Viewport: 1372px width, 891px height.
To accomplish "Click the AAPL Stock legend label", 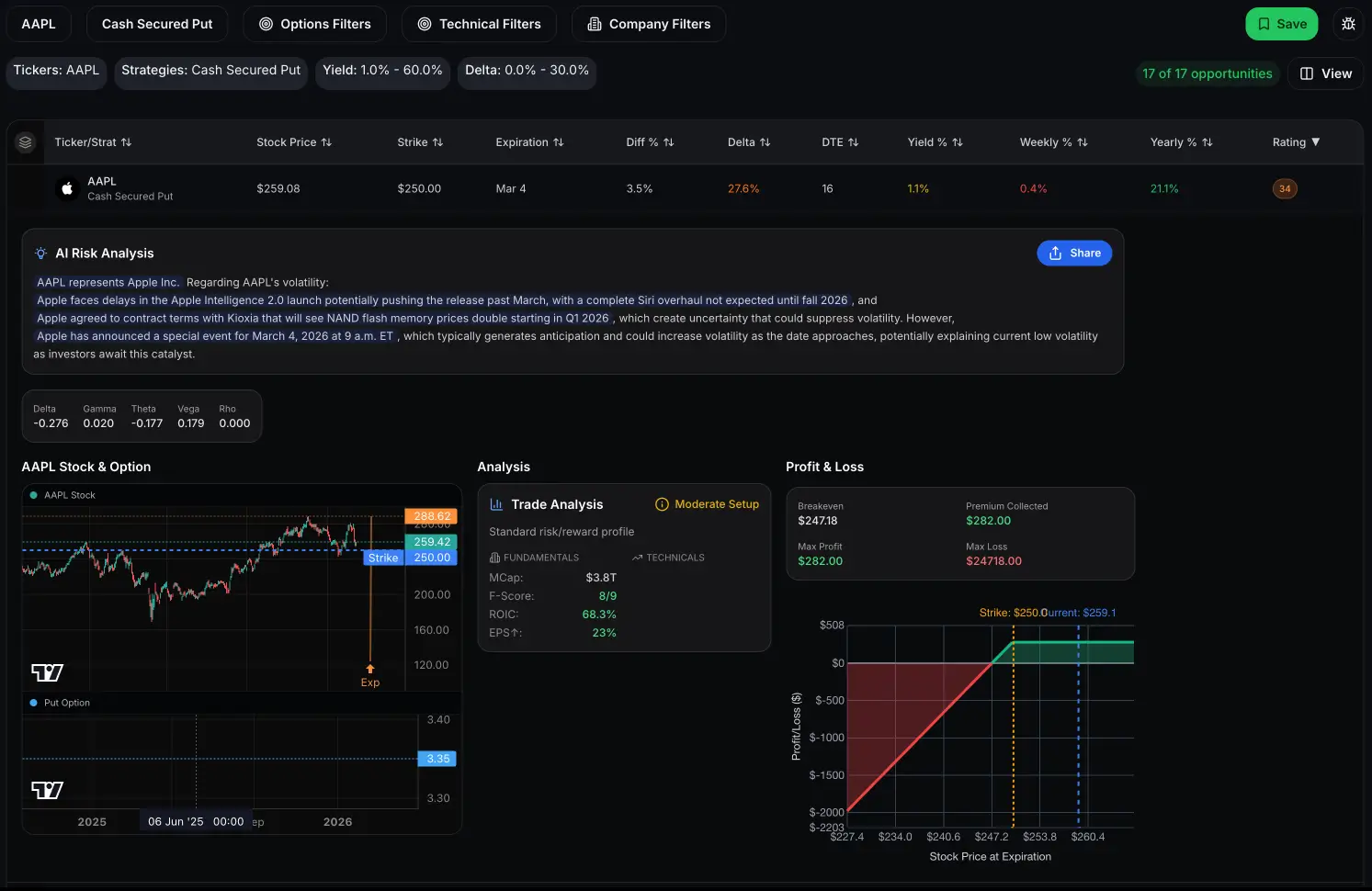I will pyautogui.click(x=70, y=495).
